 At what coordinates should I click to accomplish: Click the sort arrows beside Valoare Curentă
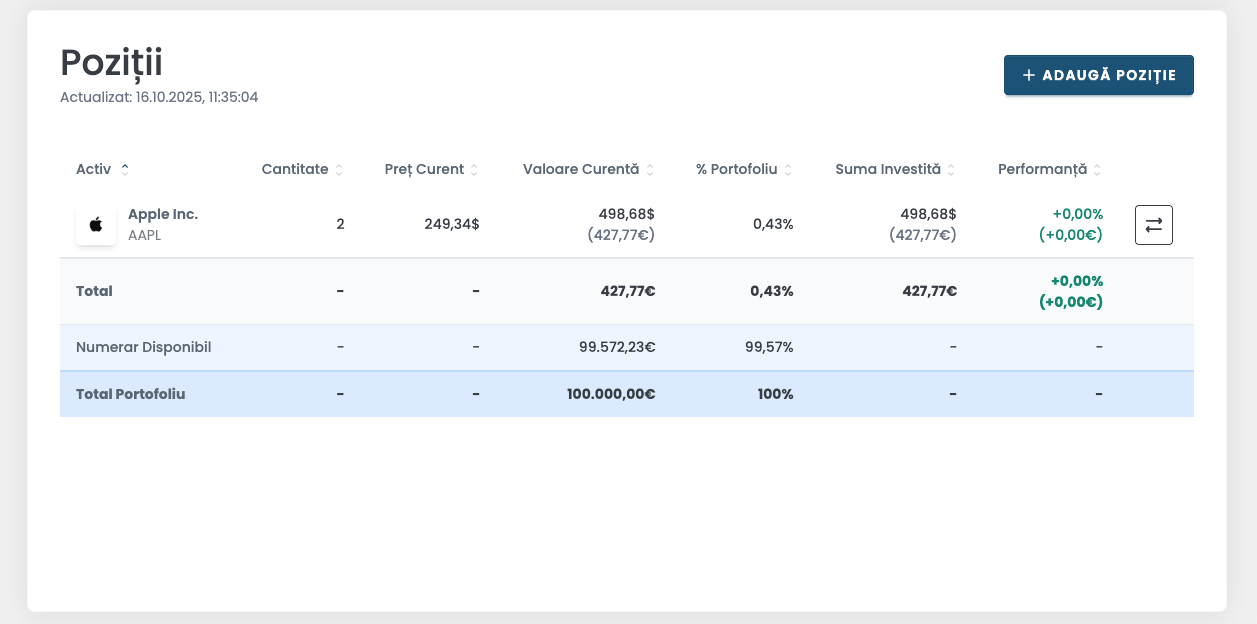point(650,170)
